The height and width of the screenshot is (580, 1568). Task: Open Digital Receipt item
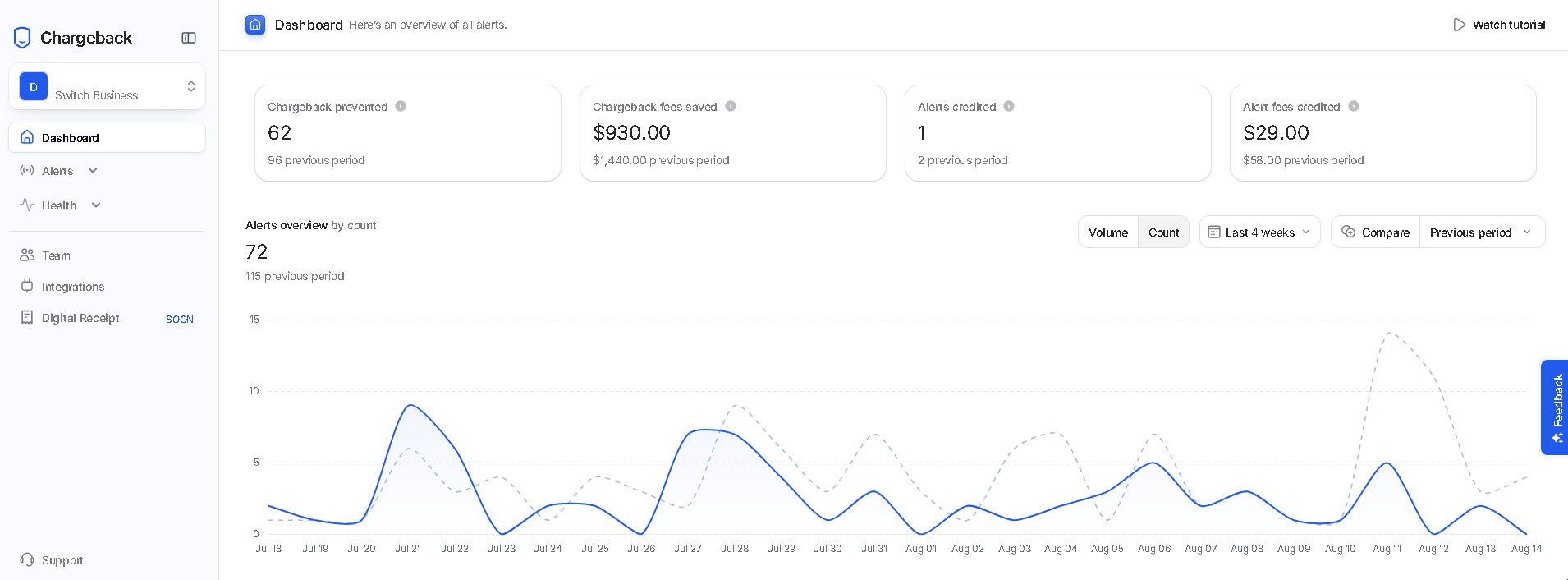coord(80,318)
